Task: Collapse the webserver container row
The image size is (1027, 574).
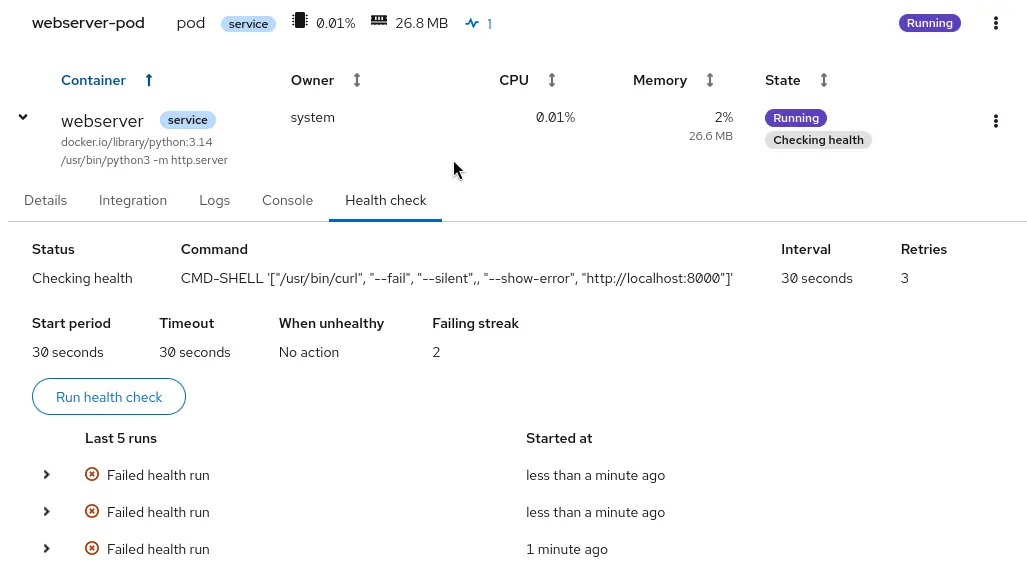Action: (x=23, y=118)
